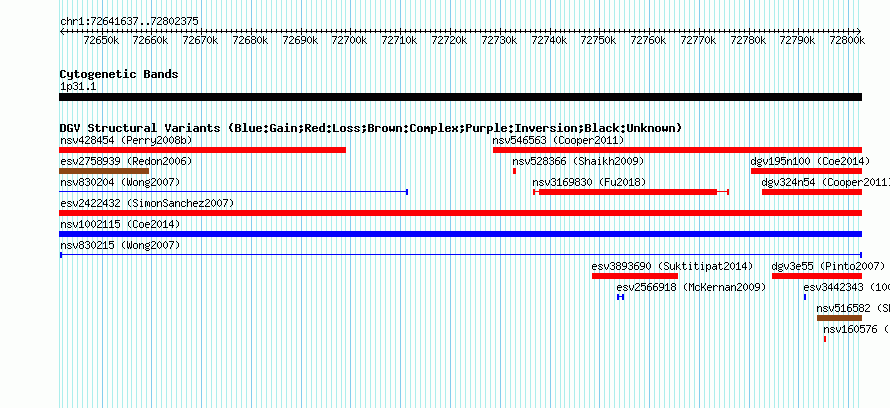Click the 72770k ruler tick label
890x408 pixels.
pyautogui.click(x=698, y=41)
